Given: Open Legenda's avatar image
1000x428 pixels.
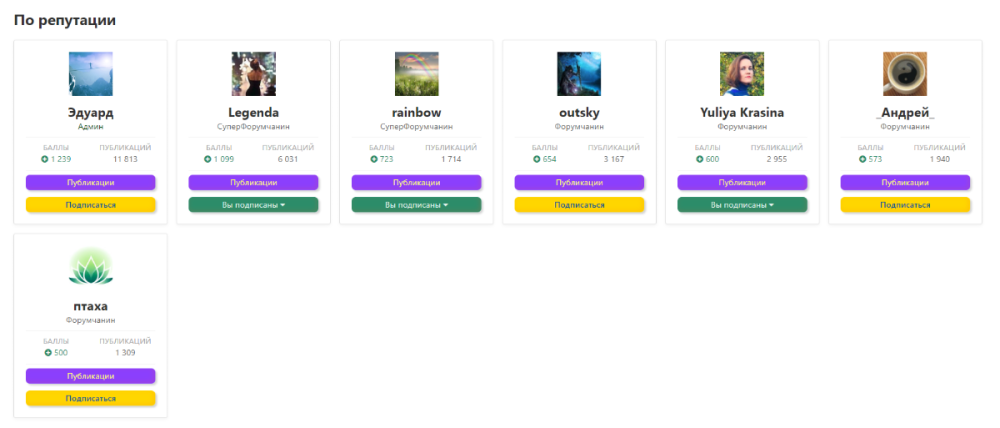Looking at the screenshot, I should coord(253,74).
